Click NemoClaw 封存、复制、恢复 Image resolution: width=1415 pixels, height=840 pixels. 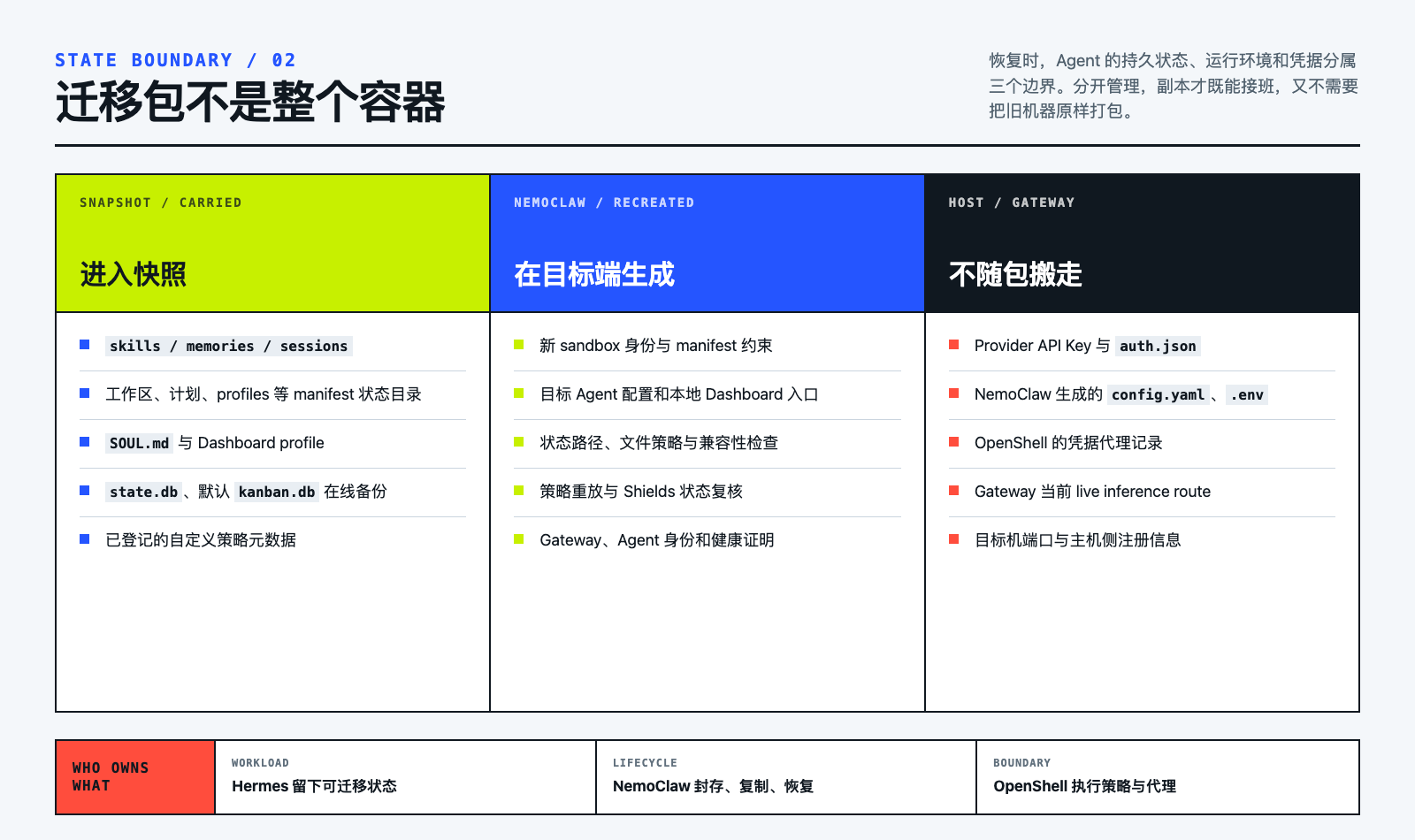[x=713, y=786]
